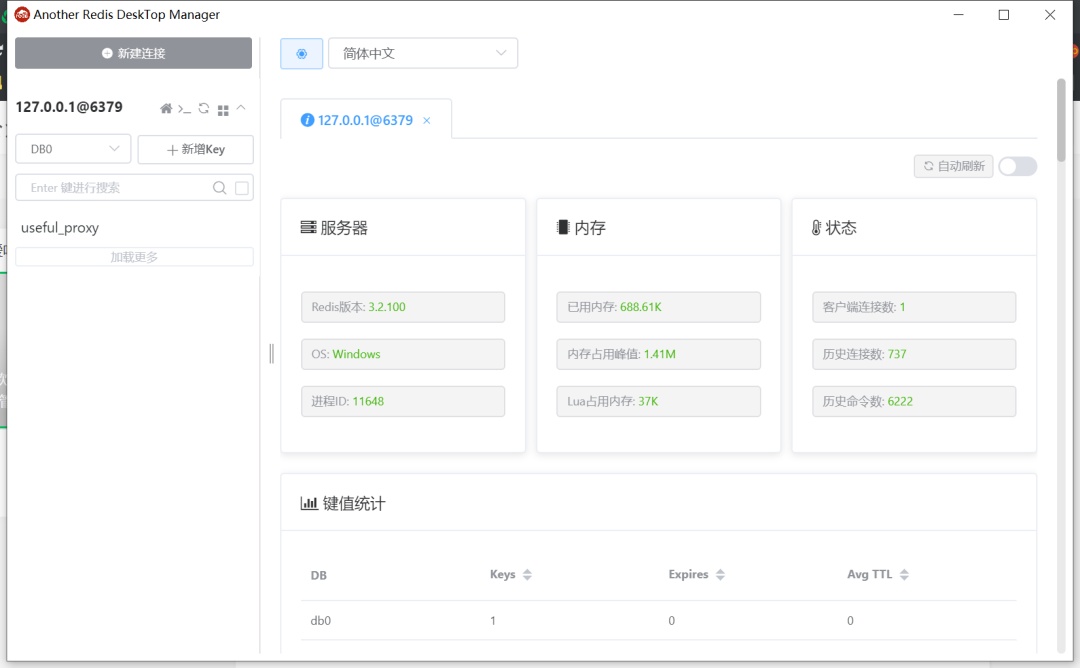Screen dimensions: 1080x668
Task: Click the info icon on the tab
Action: point(307,121)
